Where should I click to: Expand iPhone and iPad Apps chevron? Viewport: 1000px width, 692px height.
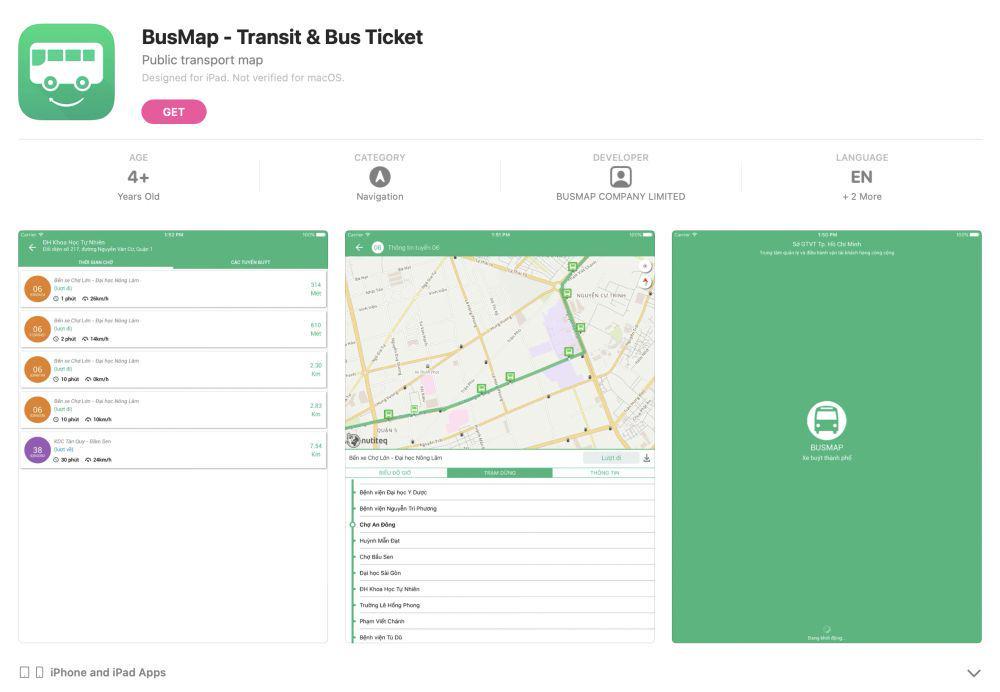[973, 672]
